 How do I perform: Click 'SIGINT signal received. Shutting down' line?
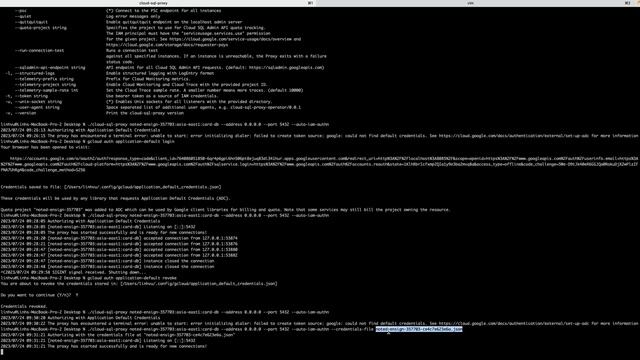[73, 272]
